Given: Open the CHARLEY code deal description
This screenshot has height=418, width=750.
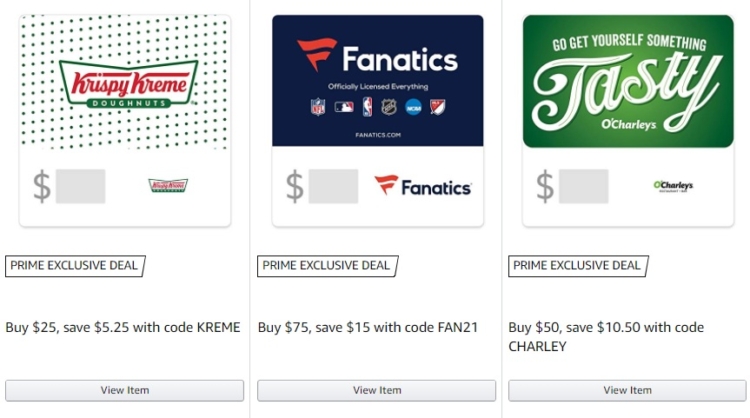Looking at the screenshot, I should [606, 337].
